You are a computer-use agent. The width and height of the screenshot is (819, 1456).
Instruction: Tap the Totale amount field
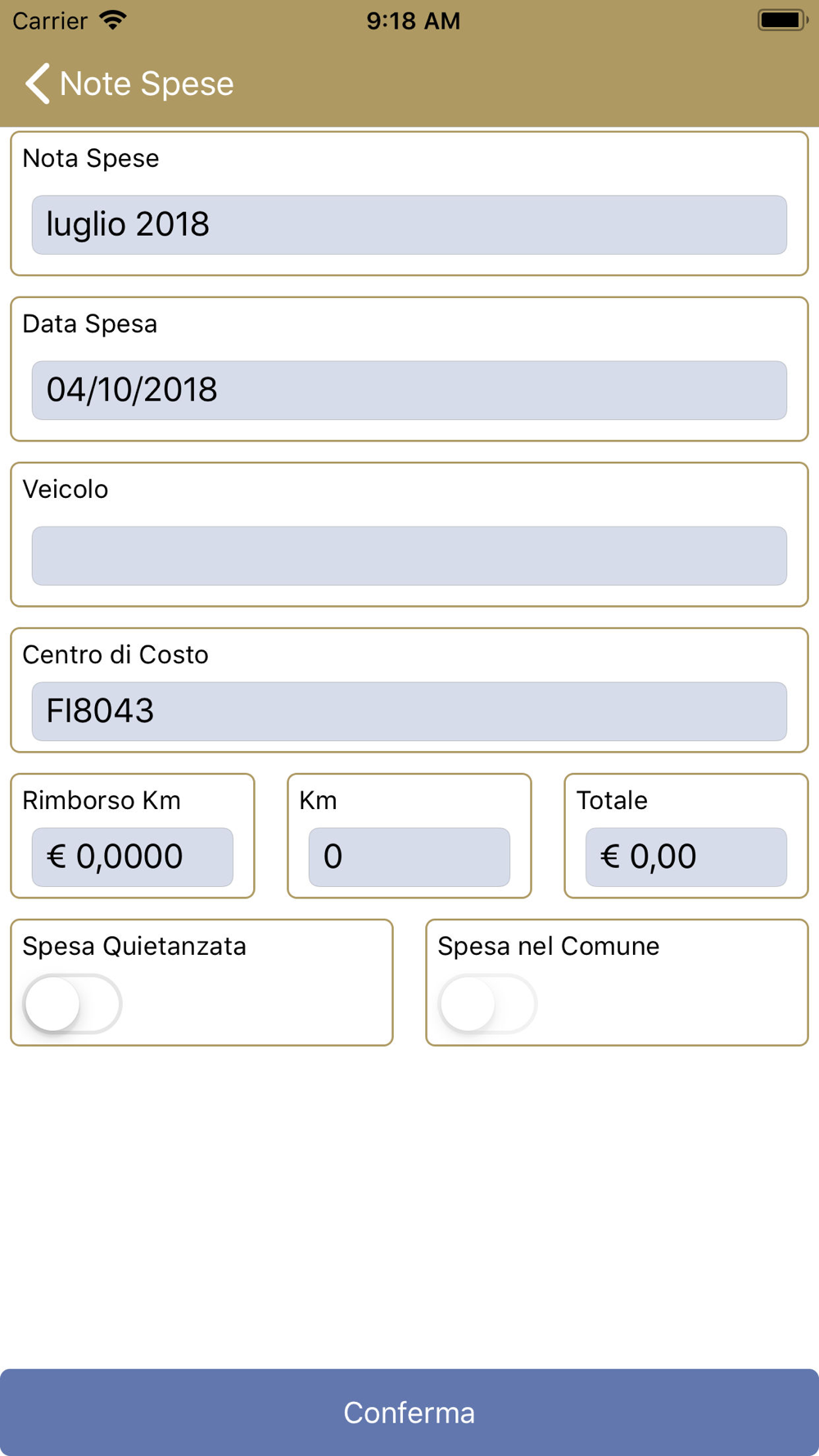coord(686,857)
